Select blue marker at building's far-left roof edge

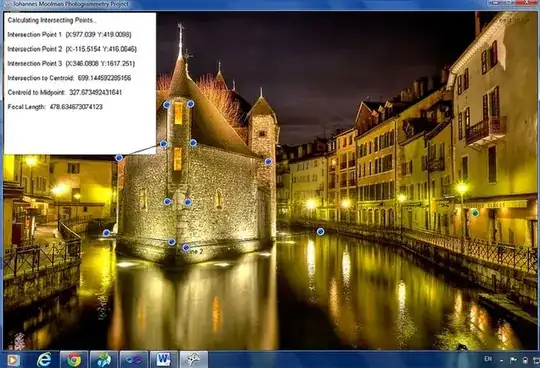tap(119, 158)
